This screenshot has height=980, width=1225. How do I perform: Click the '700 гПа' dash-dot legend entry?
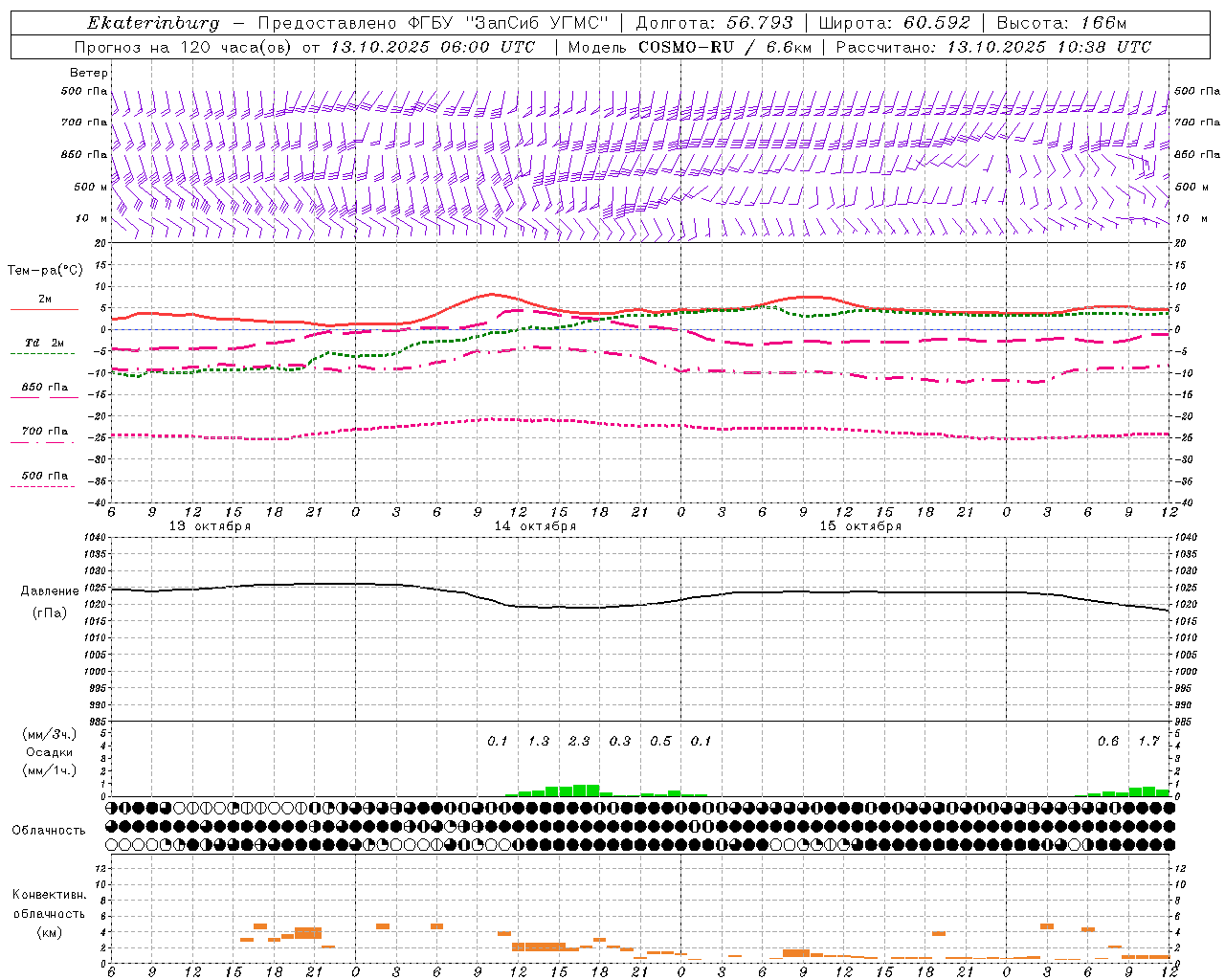[x=44, y=432]
